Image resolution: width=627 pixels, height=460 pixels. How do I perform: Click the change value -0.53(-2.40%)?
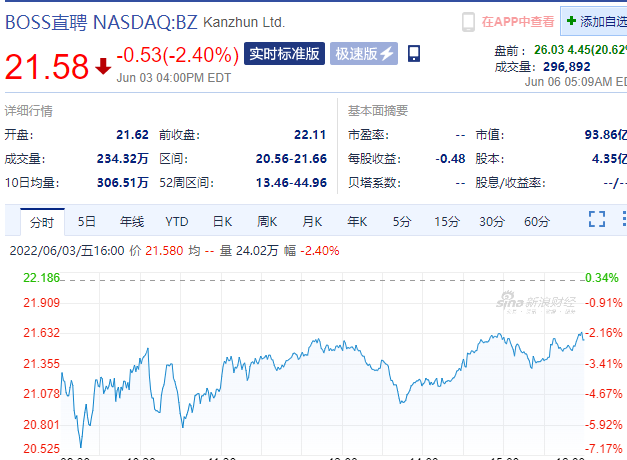click(178, 55)
